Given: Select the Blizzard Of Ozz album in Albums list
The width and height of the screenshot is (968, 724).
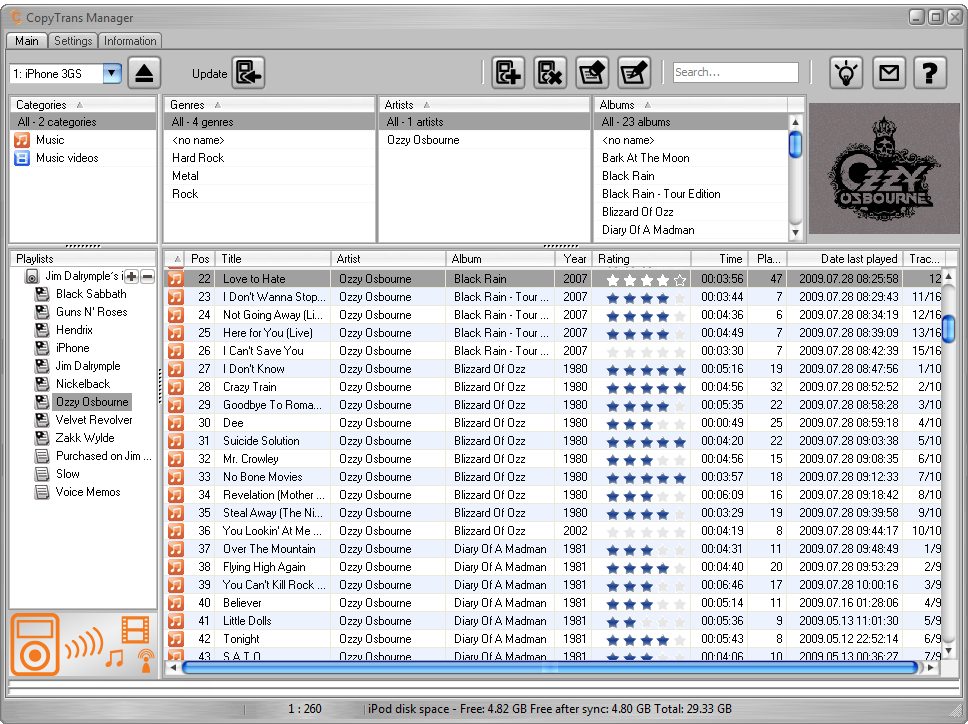Looking at the screenshot, I should 691,212.
